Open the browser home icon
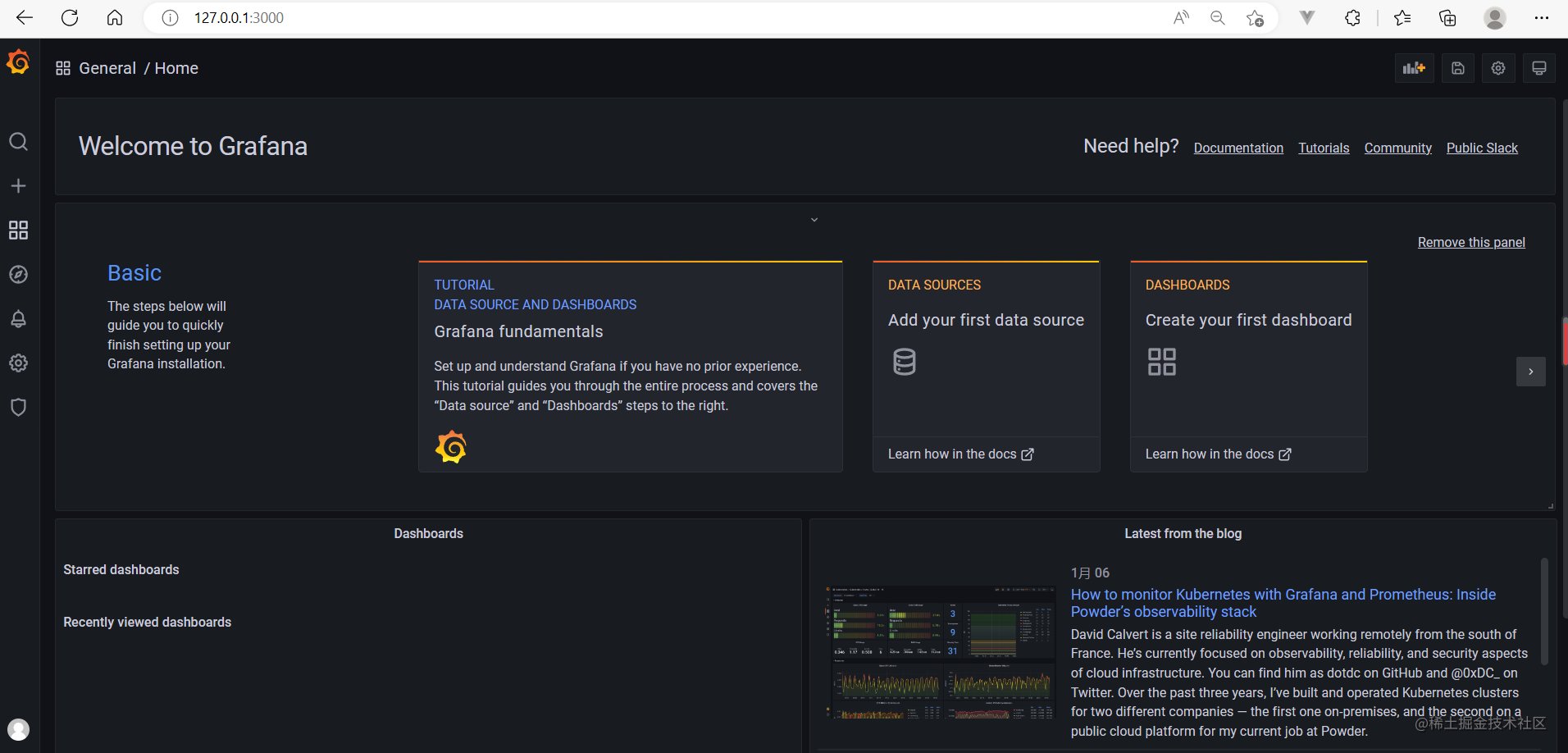Screen dimensions: 1568x753 (x=115, y=18)
